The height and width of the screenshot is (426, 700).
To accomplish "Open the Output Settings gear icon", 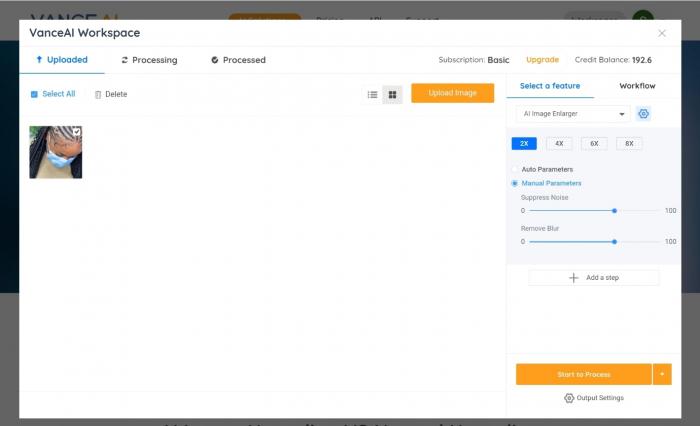I will [569, 398].
